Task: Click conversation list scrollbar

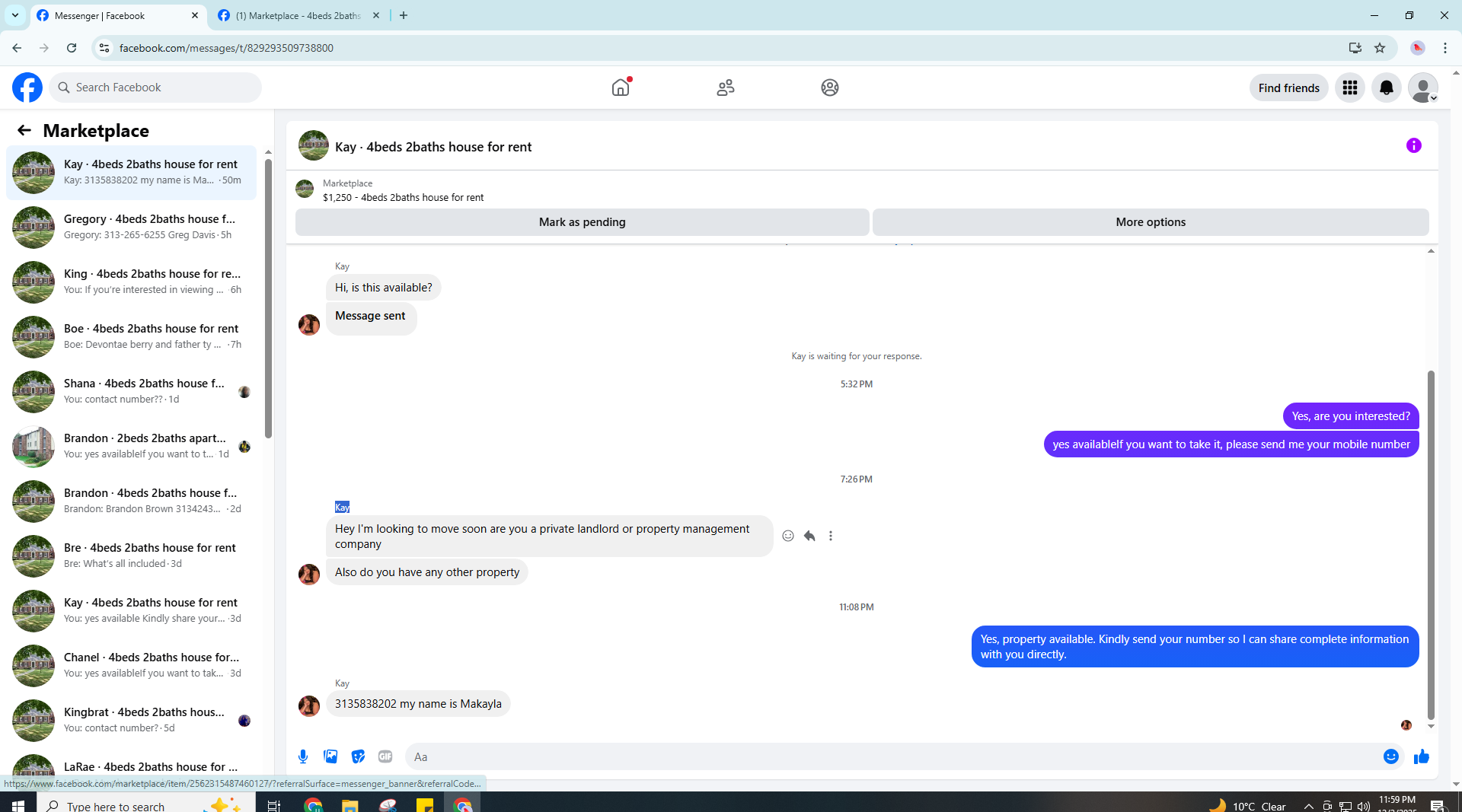Action: coord(268,298)
